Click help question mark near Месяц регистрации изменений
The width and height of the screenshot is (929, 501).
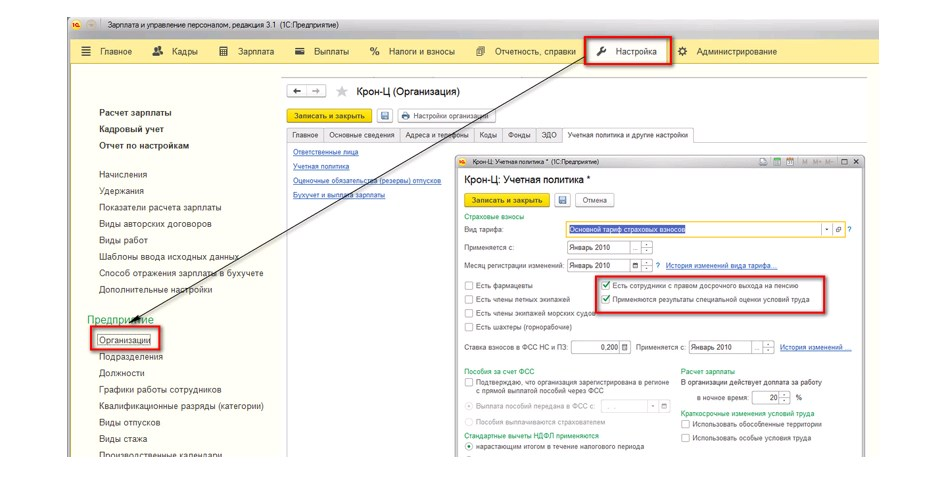[x=658, y=266]
